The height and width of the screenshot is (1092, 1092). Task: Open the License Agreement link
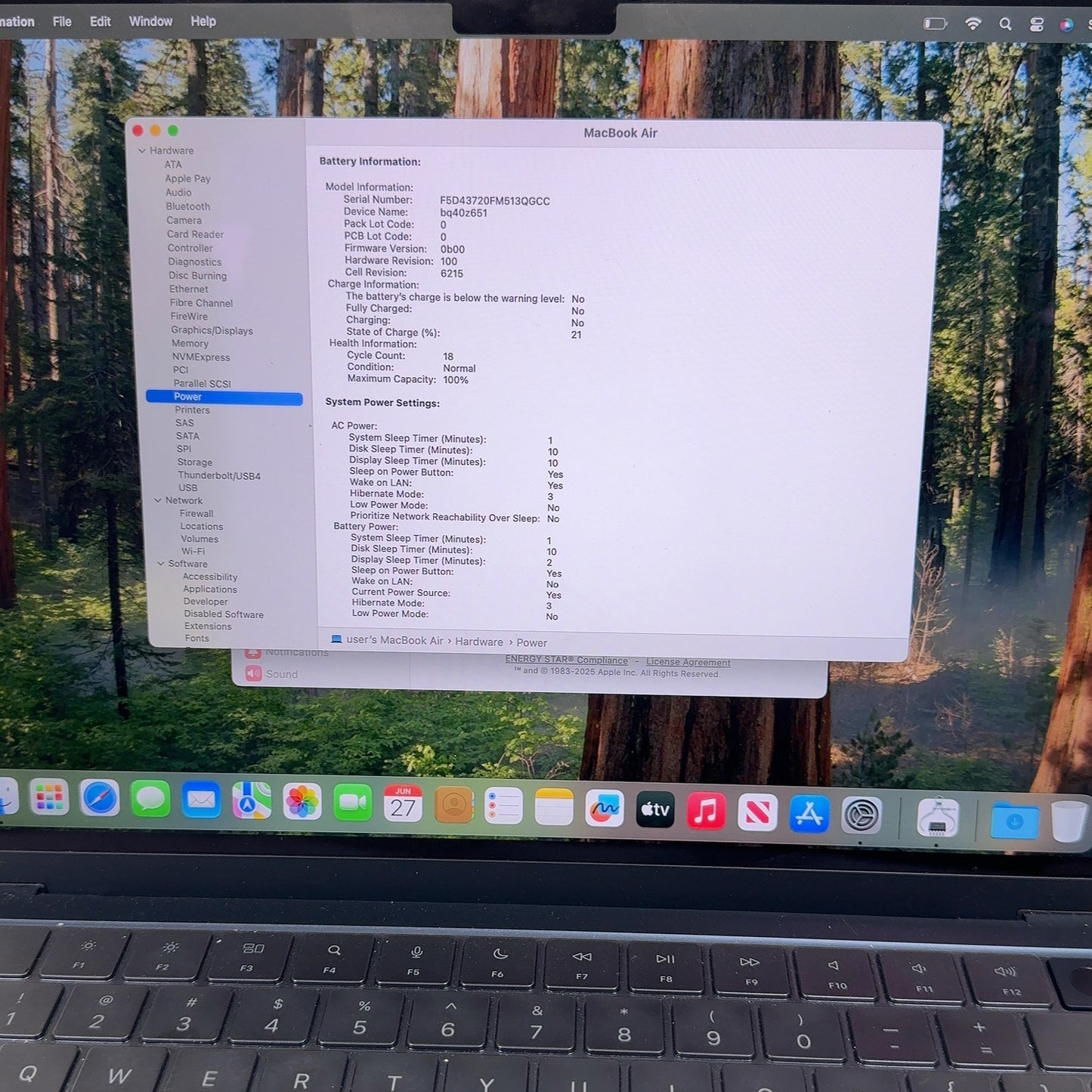(688, 662)
